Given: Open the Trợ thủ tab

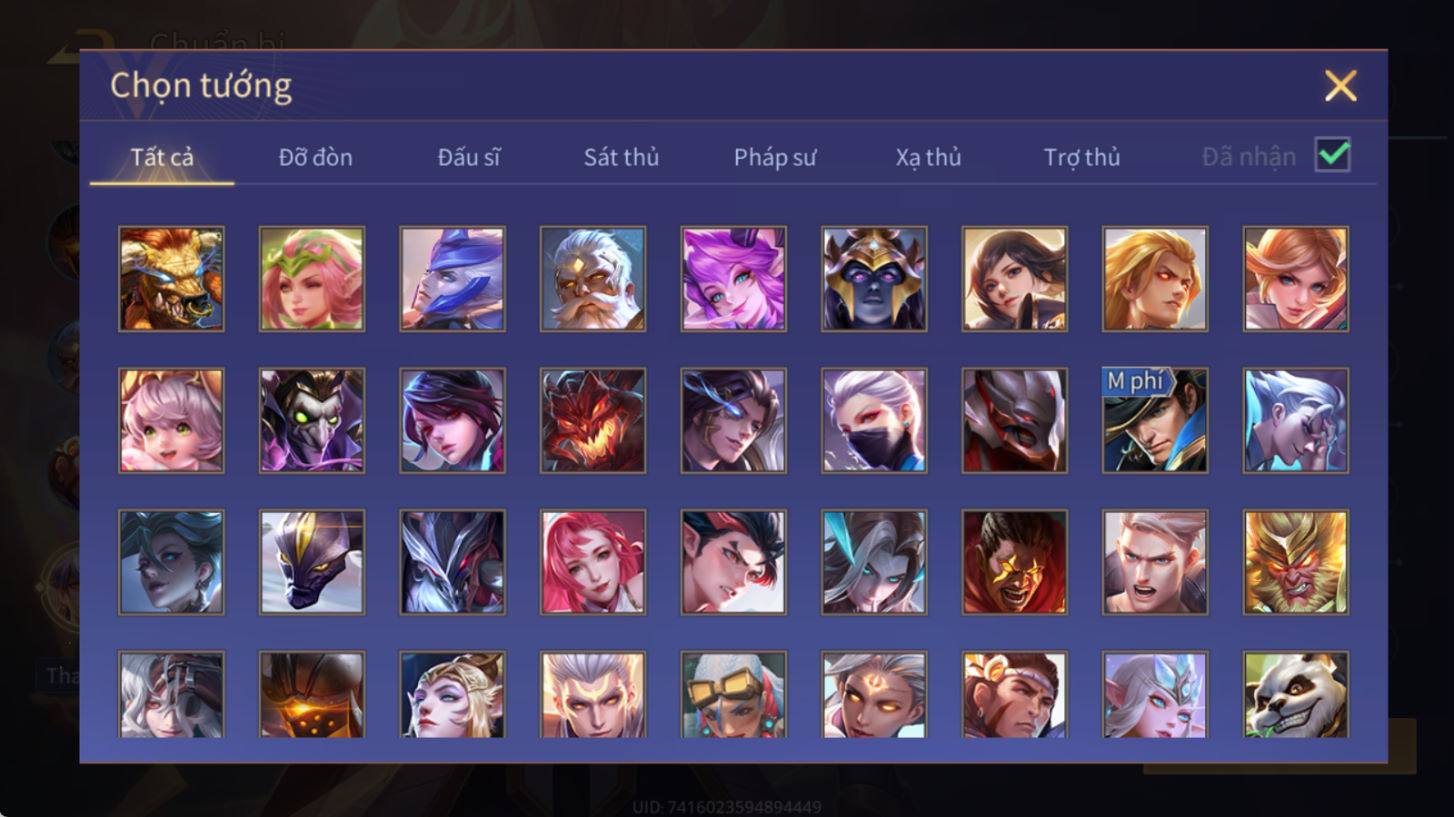Looking at the screenshot, I should 1082,157.
